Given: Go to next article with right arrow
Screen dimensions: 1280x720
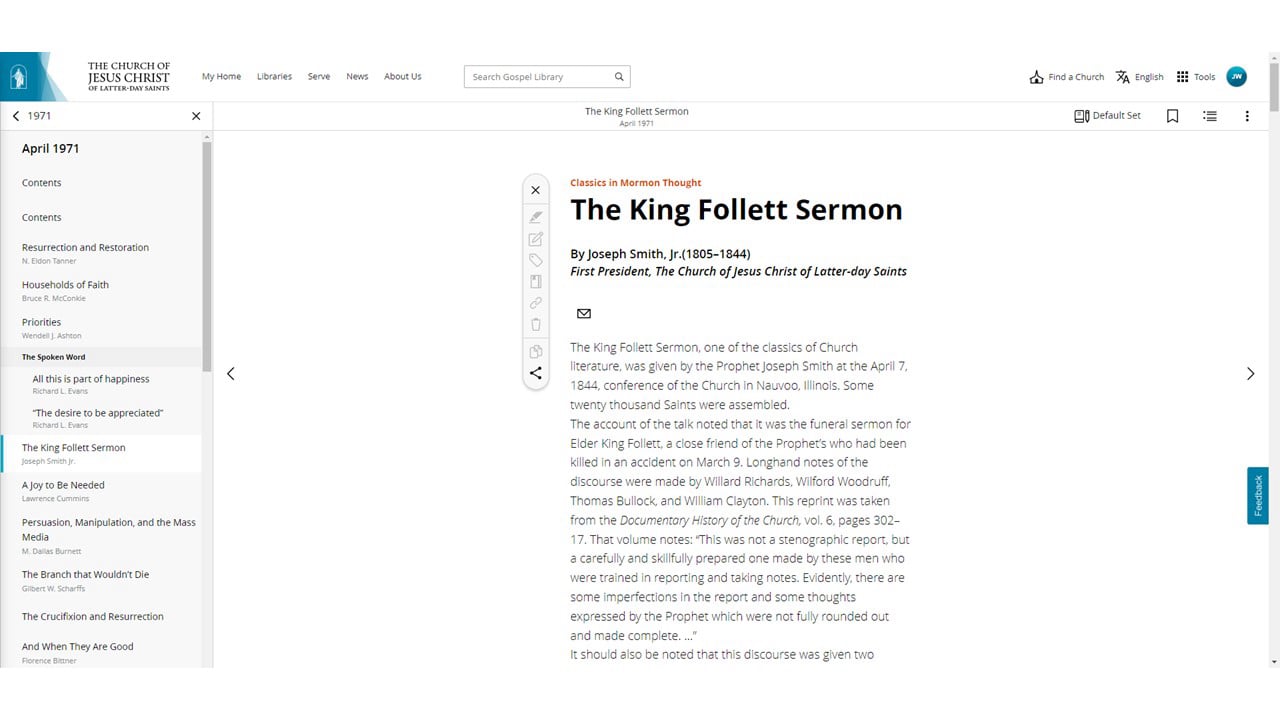Looking at the screenshot, I should click(1250, 374).
